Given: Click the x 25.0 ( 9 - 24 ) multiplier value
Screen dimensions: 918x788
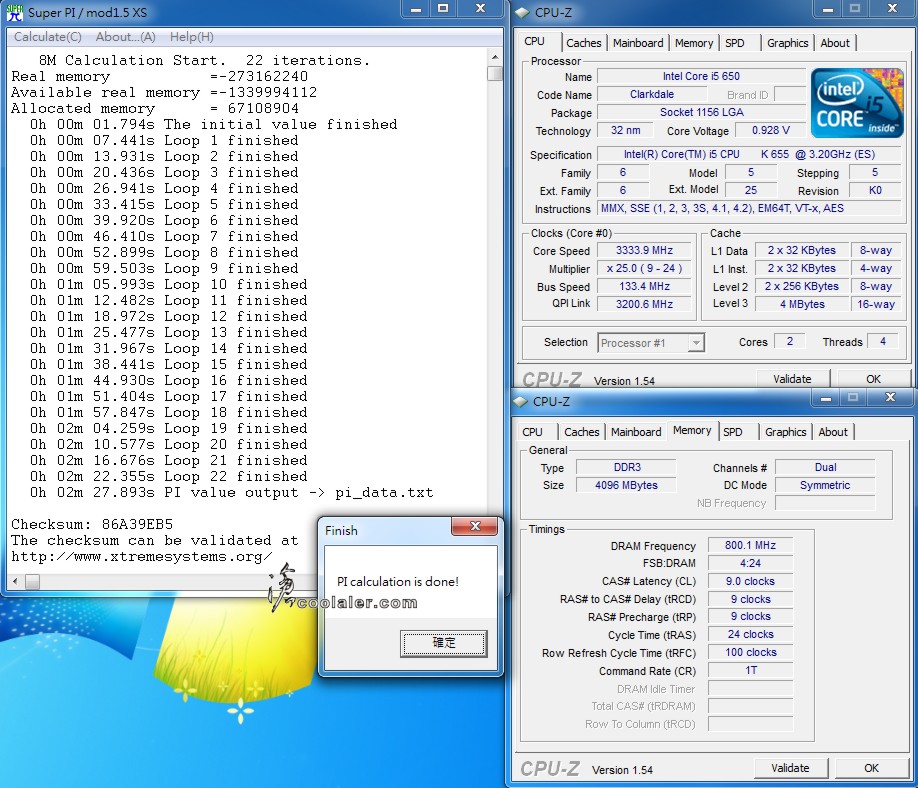Looking at the screenshot, I should [x=644, y=269].
